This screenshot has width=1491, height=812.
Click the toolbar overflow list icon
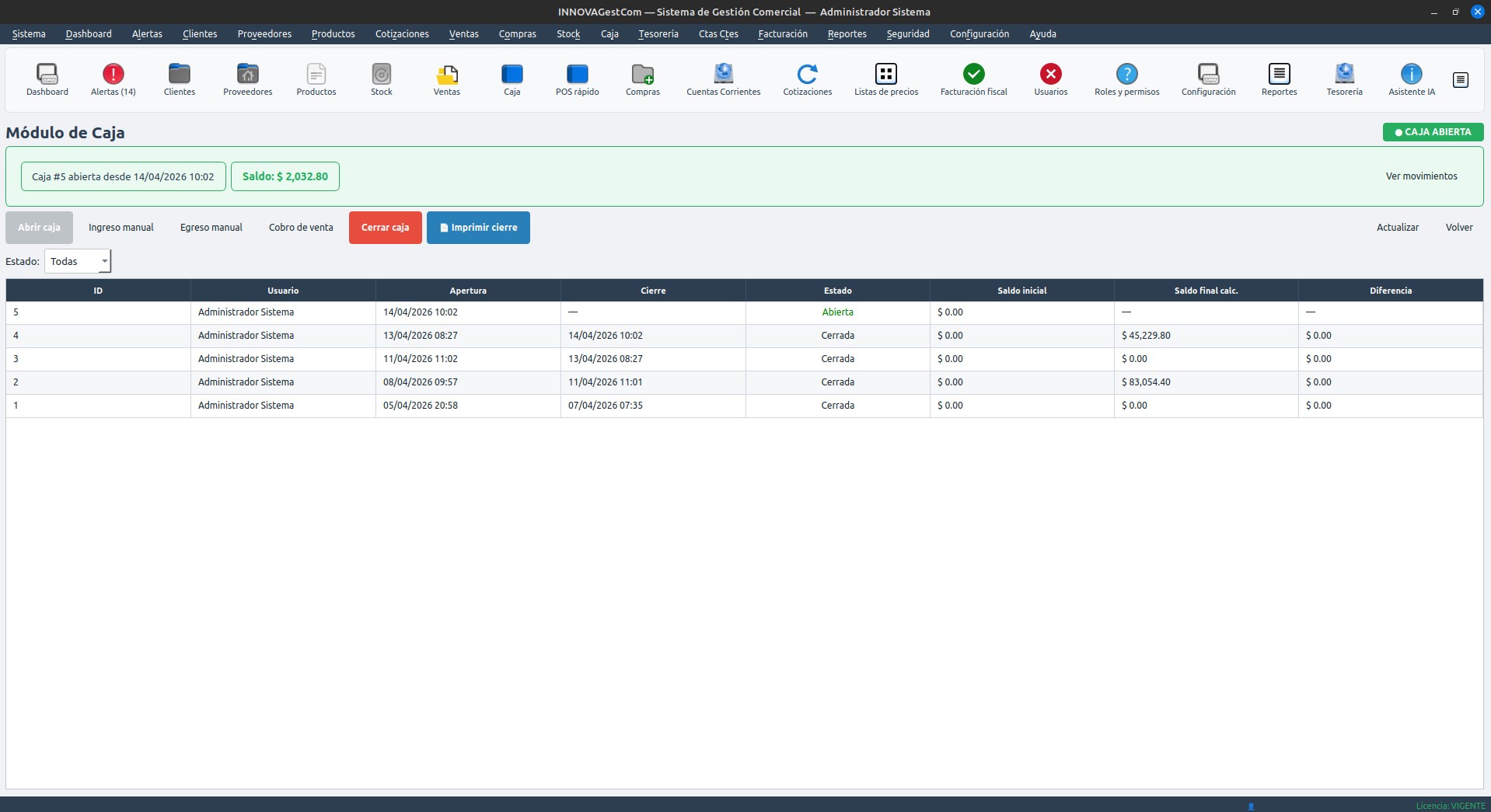click(1460, 80)
